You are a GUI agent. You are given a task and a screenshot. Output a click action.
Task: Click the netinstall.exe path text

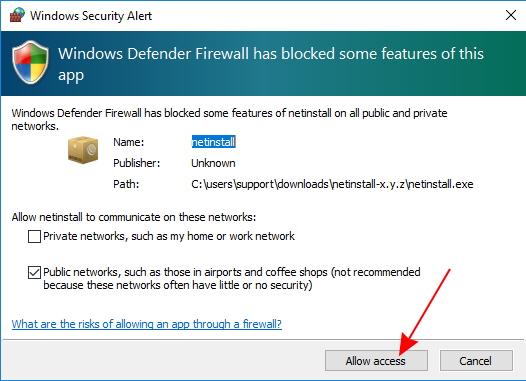[x=332, y=184]
